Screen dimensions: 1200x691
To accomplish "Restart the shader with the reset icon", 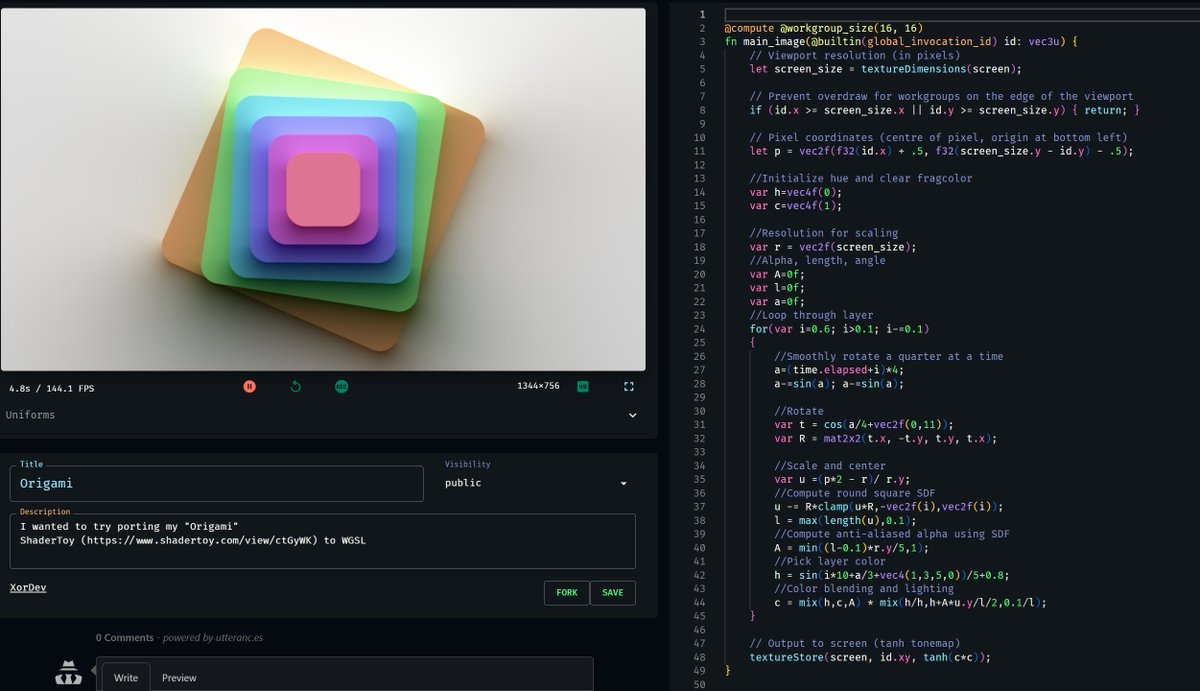I will (295, 385).
